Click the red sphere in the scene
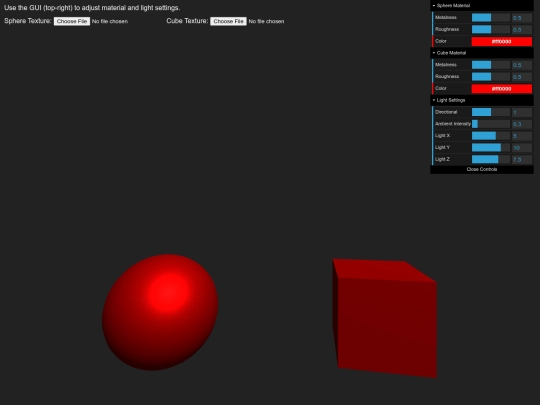The width and height of the screenshot is (540, 405). pos(160,312)
